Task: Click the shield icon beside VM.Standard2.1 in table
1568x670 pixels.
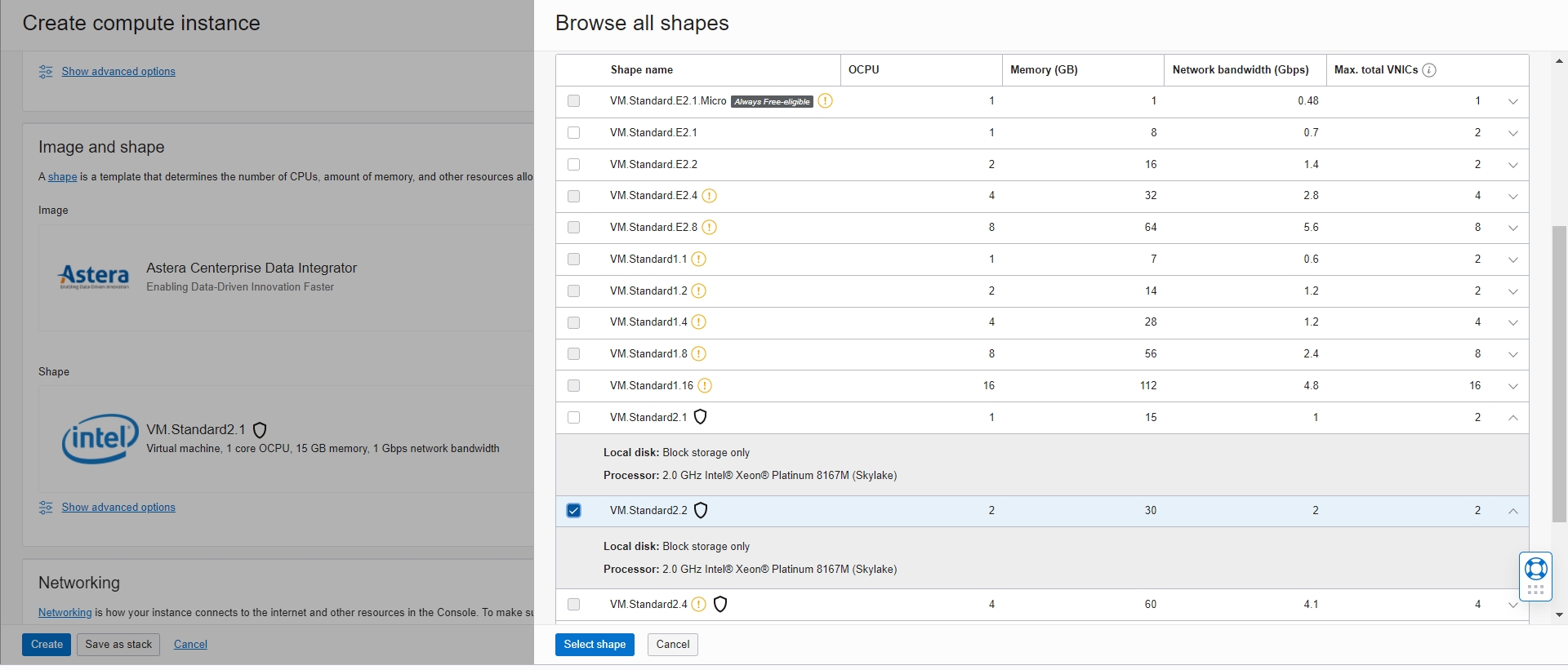Action: click(x=700, y=418)
